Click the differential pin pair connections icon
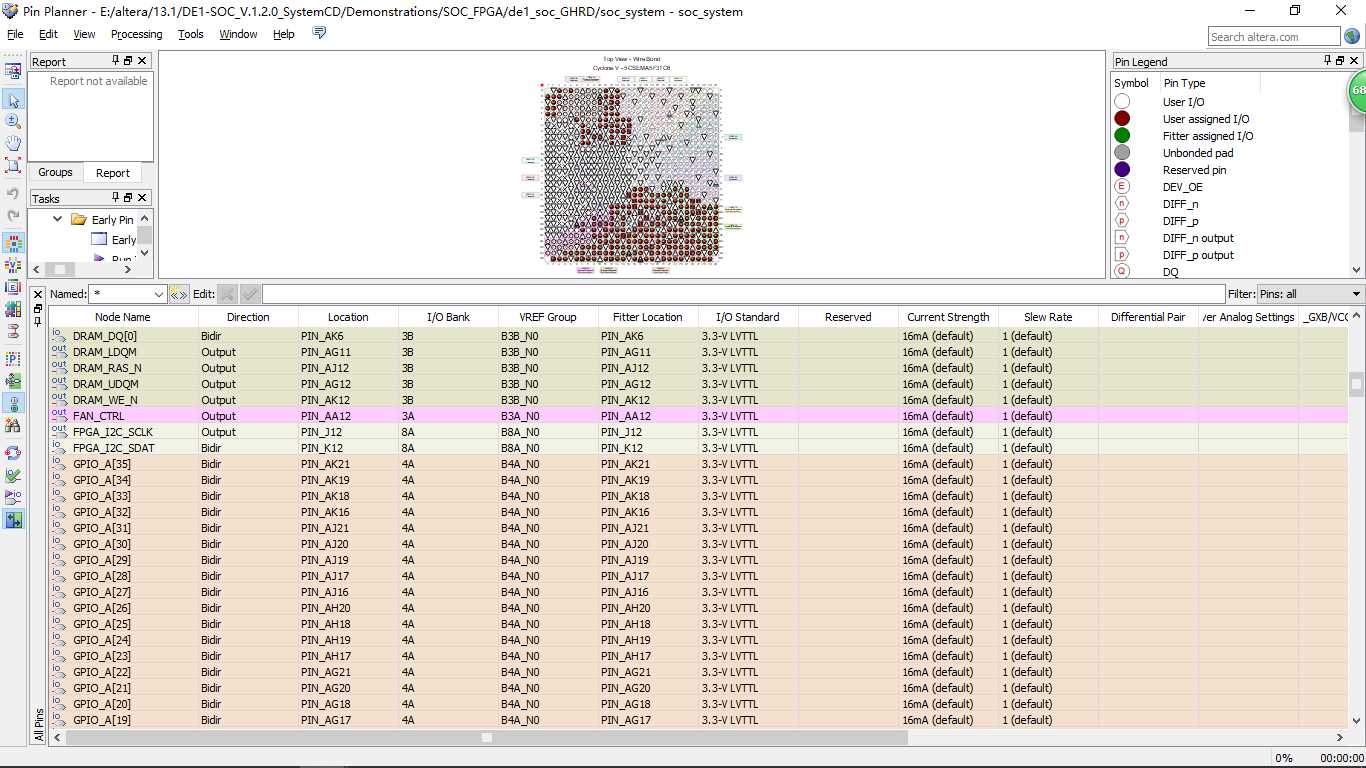The width and height of the screenshot is (1366, 768). (x=13, y=331)
